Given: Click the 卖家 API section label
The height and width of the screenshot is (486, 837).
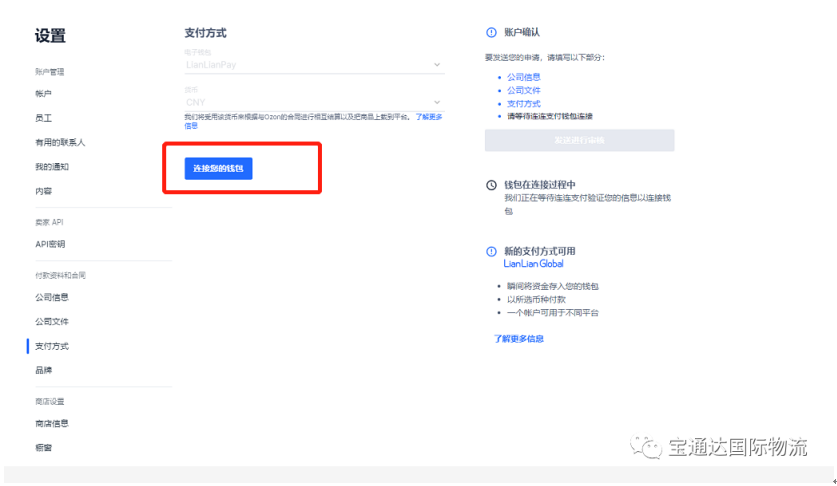Looking at the screenshot, I should coord(49,222).
